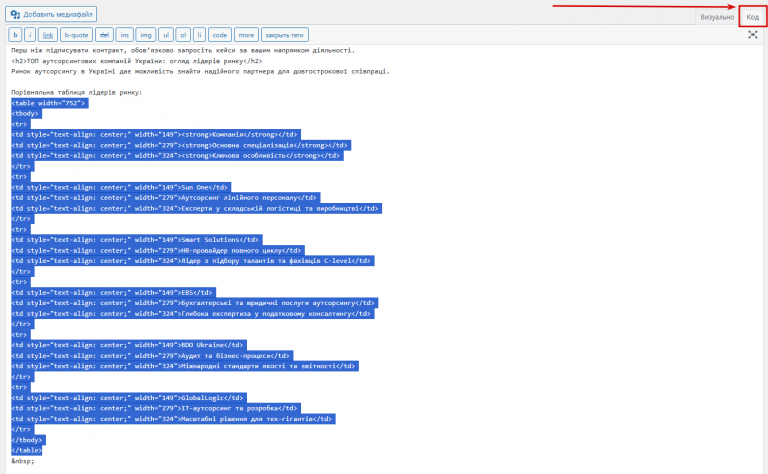Insert blockquote with b-quote button
Screen dimensions: 768x474
click(x=76, y=35)
